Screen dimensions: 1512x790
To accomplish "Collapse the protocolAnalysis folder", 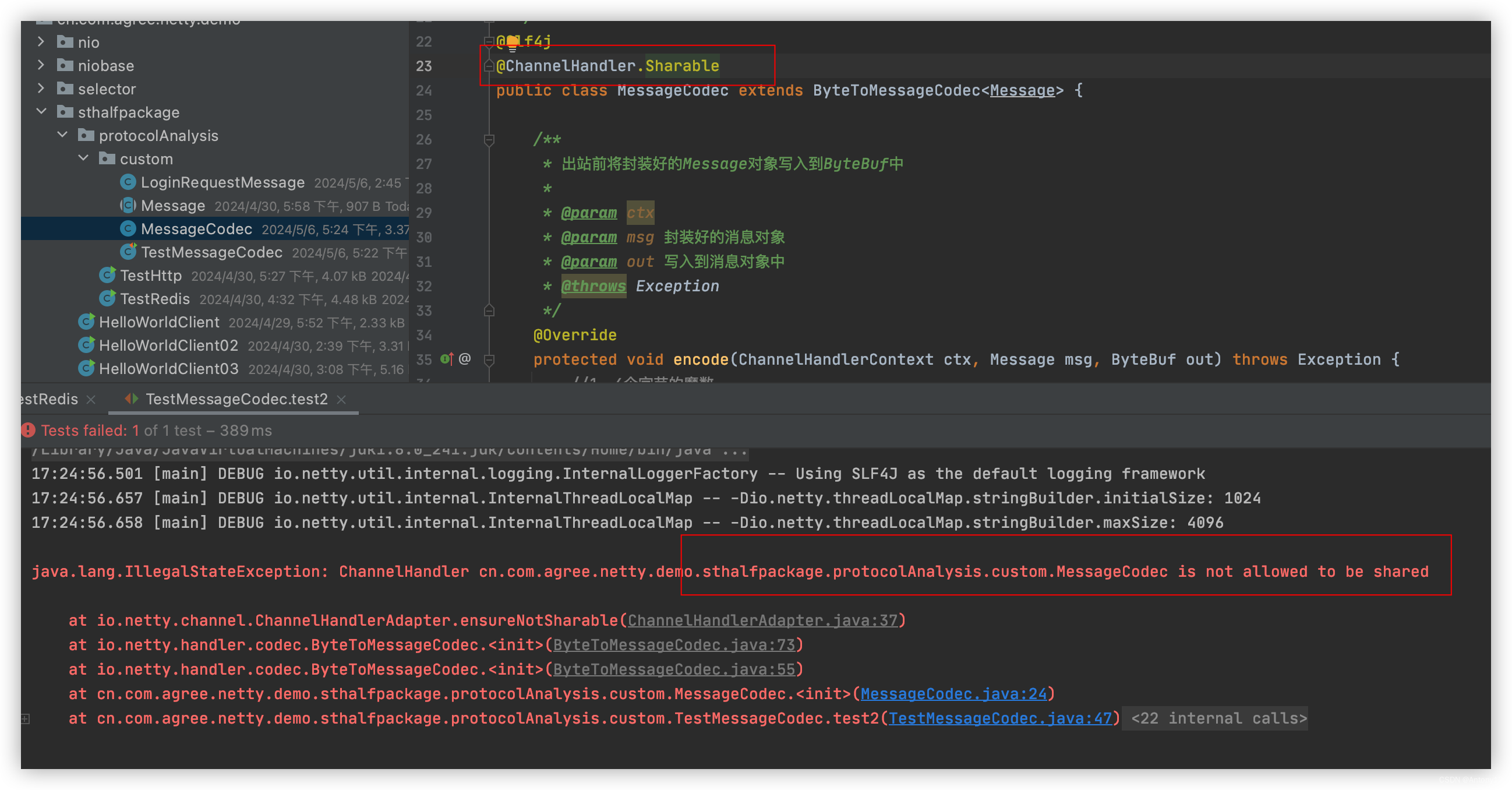I will point(62,135).
